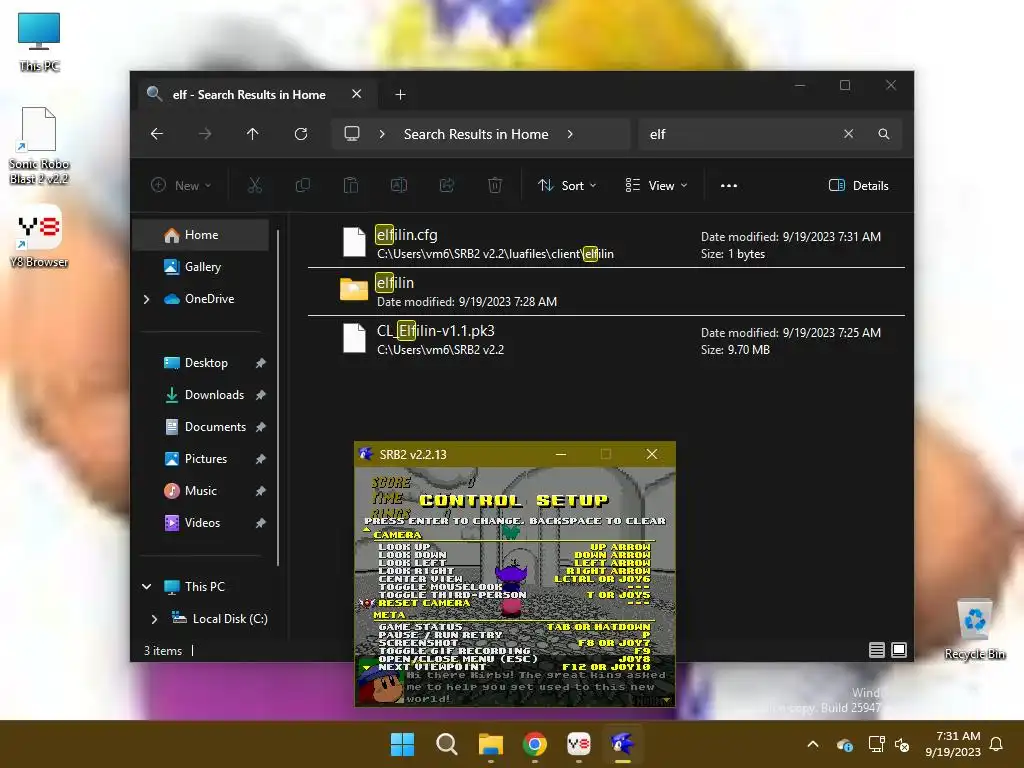Expand Local Disk (C:) node
The height and width of the screenshot is (768, 1024).
[x=154, y=618]
